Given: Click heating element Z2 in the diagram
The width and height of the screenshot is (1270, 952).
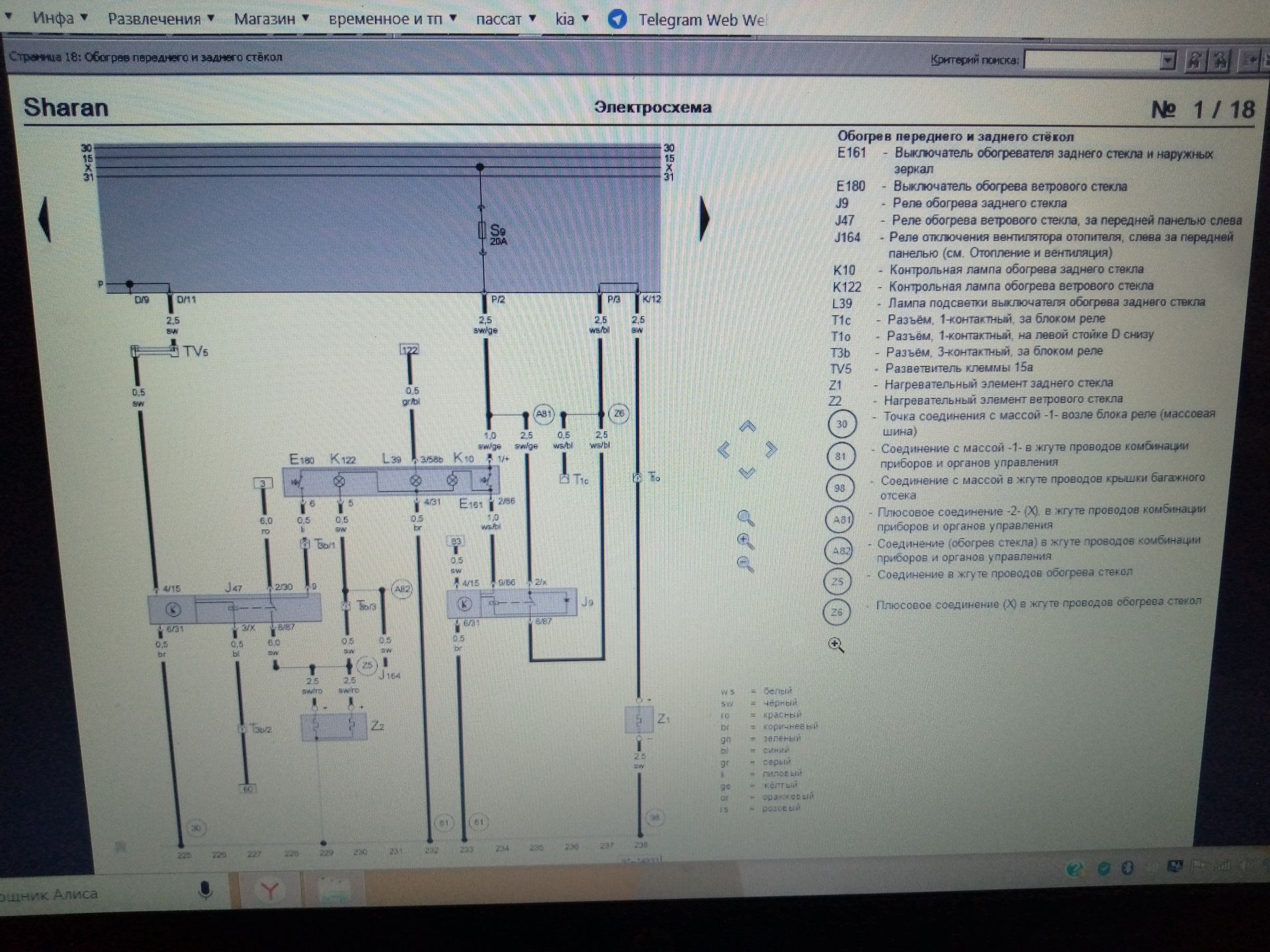Looking at the screenshot, I should click(333, 727).
